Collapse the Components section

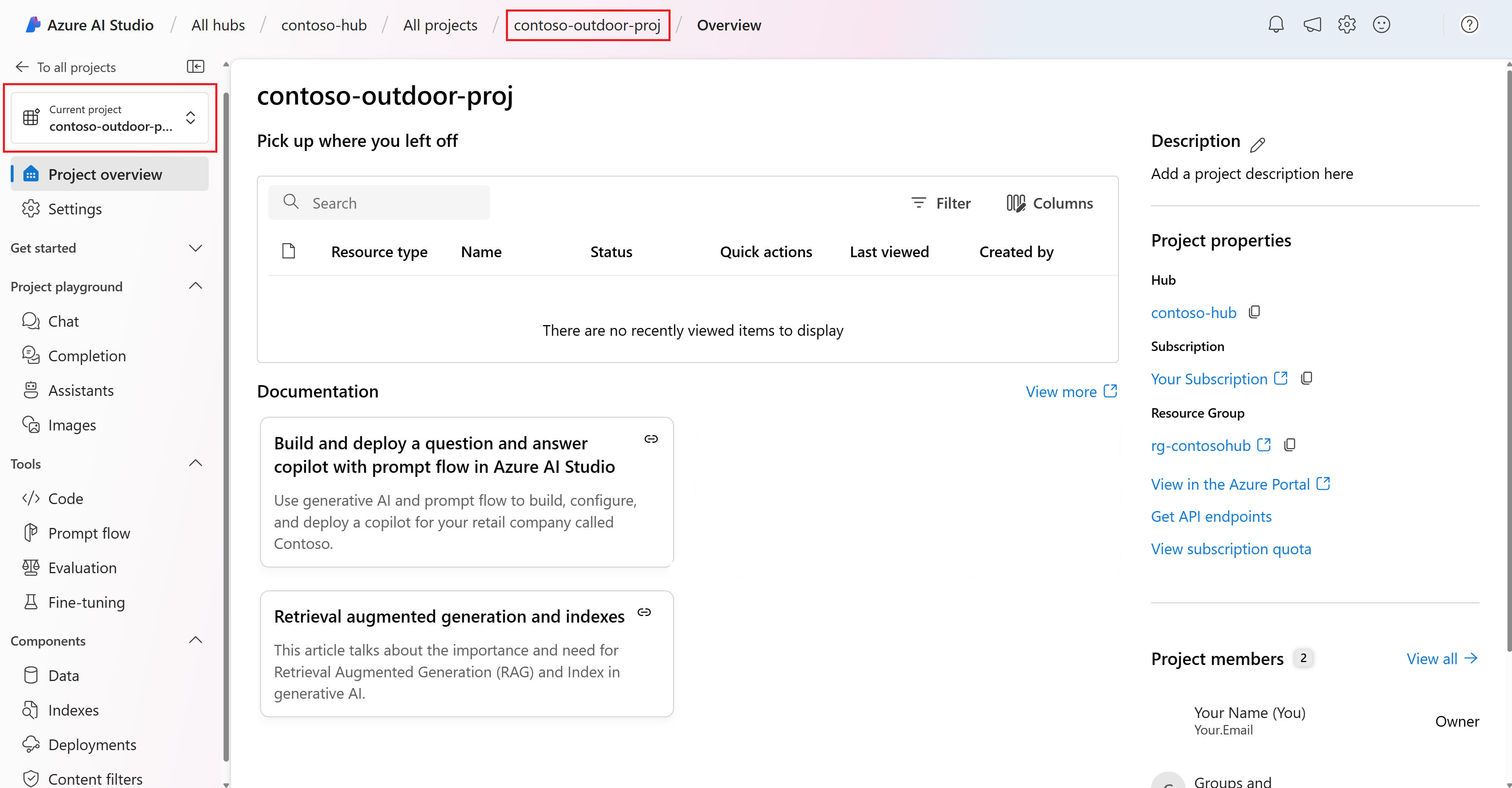(196, 640)
